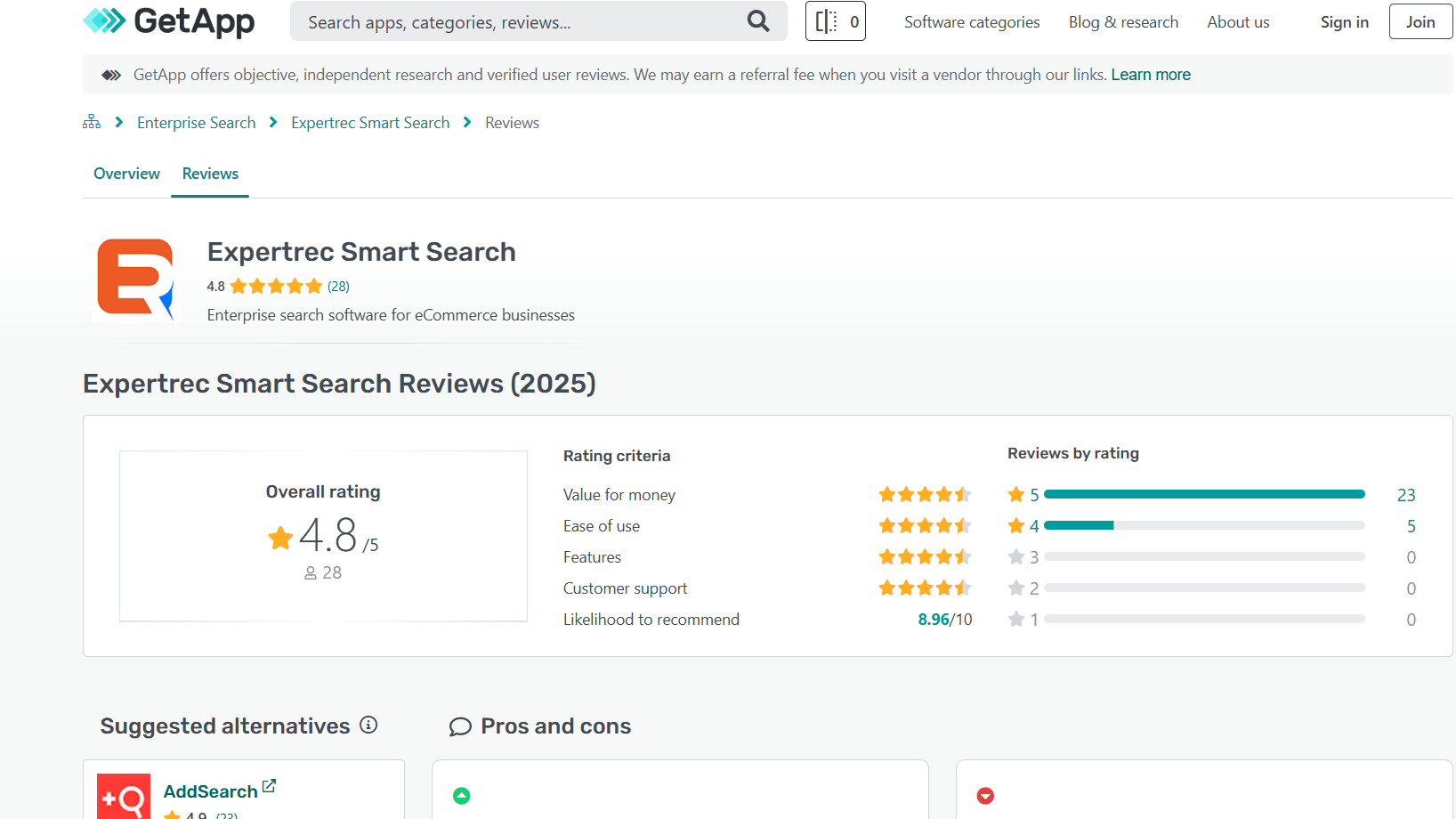Click the Suggested alternatives info icon

(368, 726)
